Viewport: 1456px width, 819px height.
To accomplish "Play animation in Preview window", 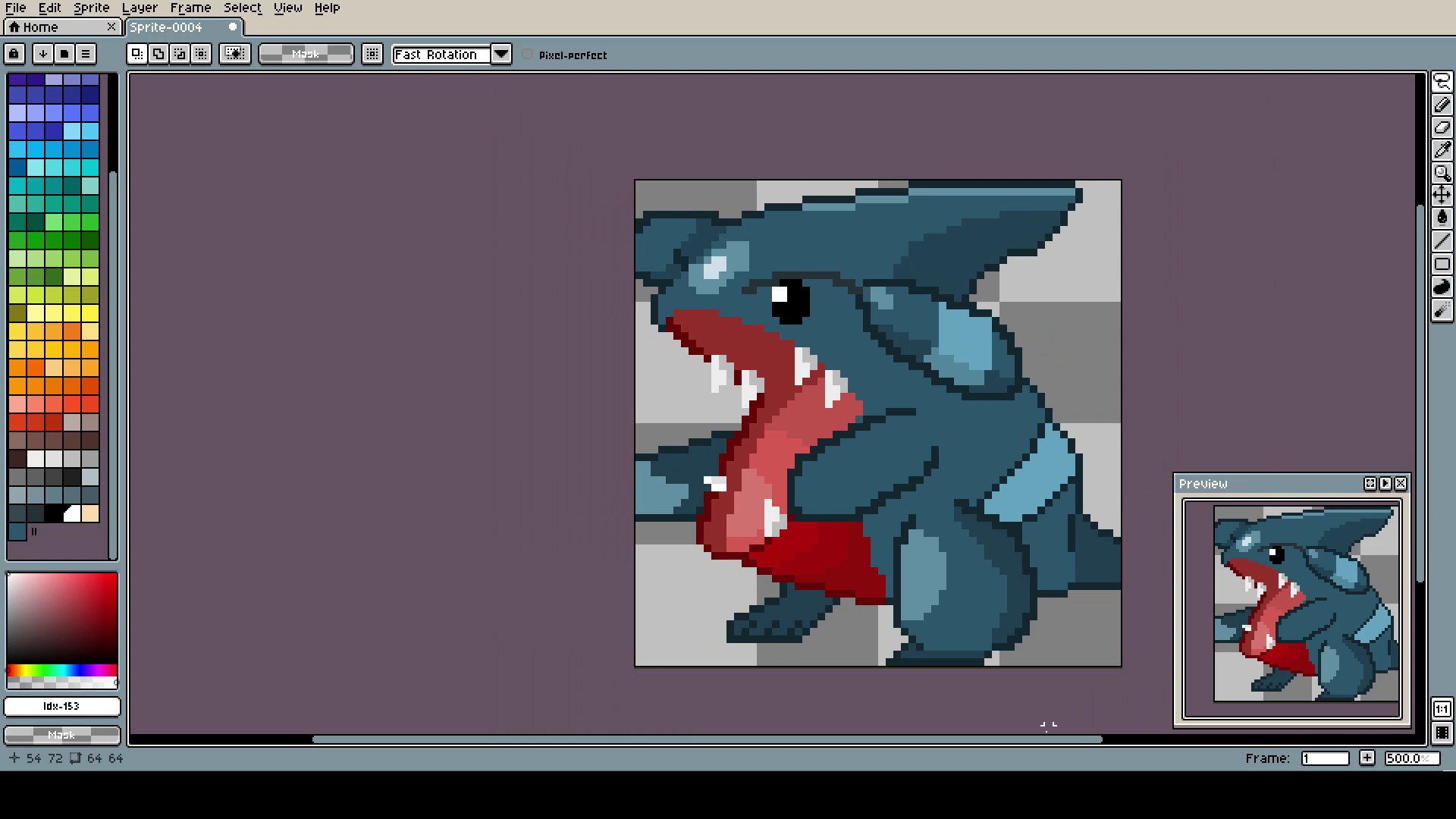I will (1385, 483).
